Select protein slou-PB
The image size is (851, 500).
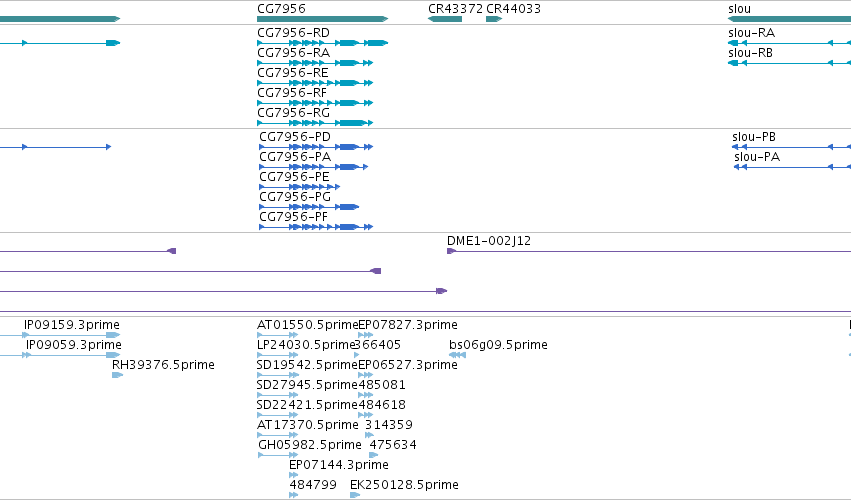click(x=754, y=137)
